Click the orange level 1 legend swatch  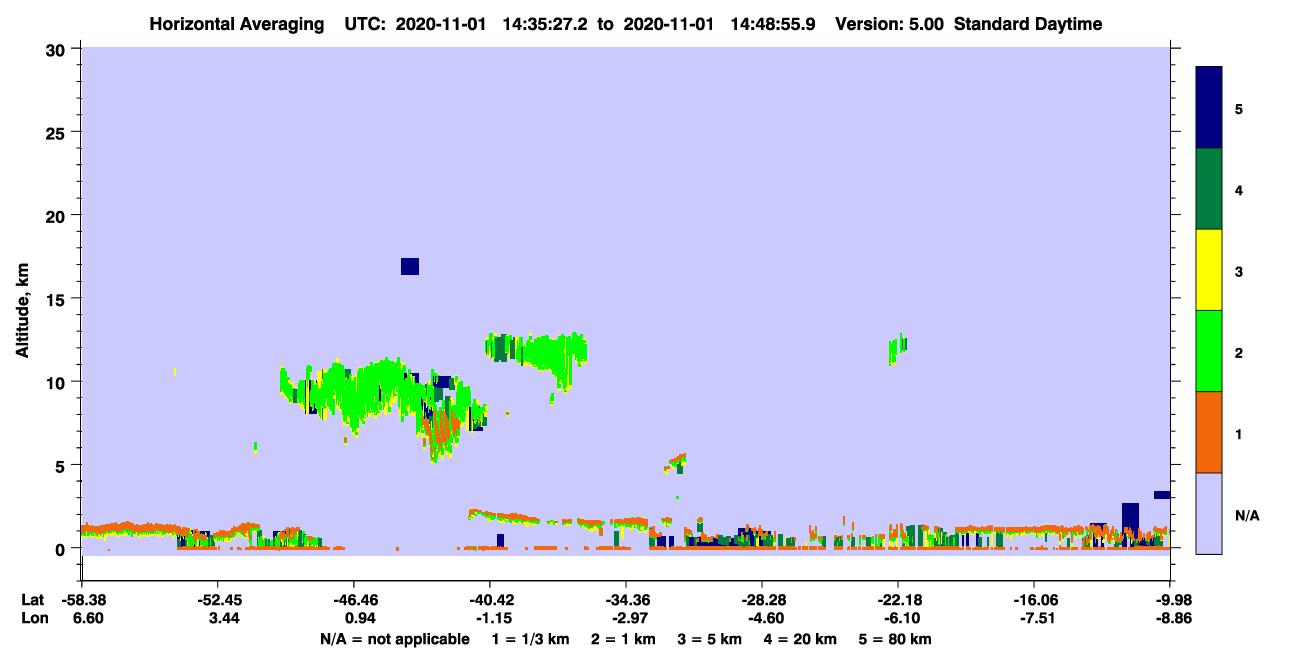[x=1209, y=432]
